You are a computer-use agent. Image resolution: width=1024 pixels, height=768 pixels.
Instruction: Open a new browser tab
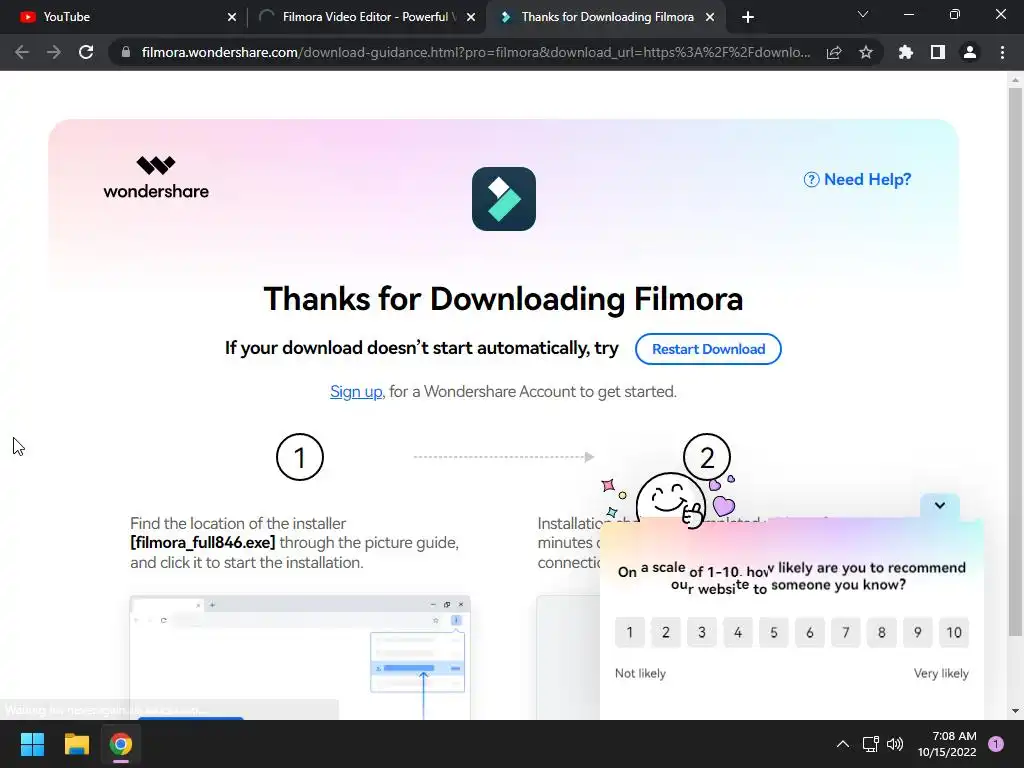748,17
